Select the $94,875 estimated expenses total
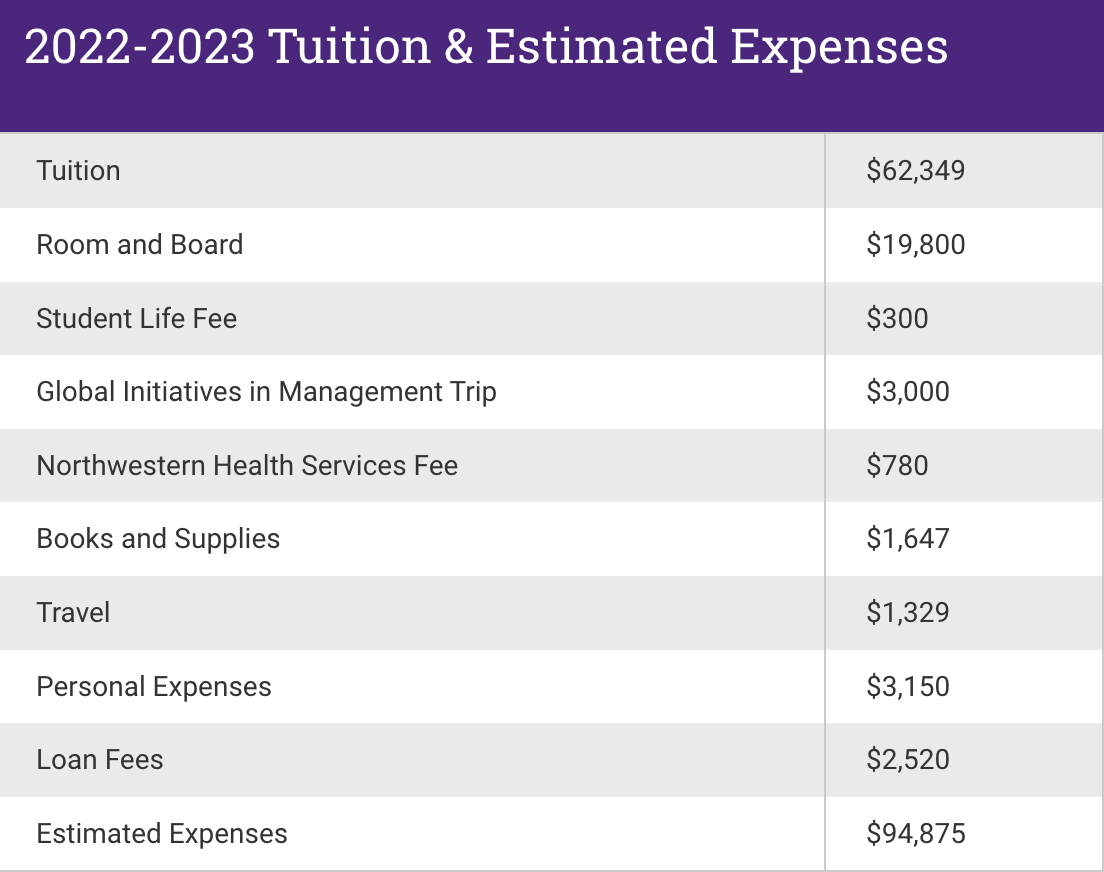 (915, 834)
